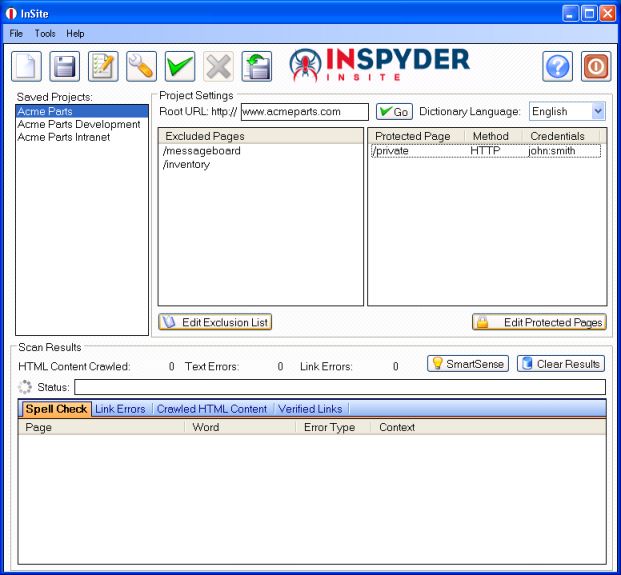The image size is (621, 575).
Task: Switch to the Crawled HTML Content tab
Action: [212, 409]
